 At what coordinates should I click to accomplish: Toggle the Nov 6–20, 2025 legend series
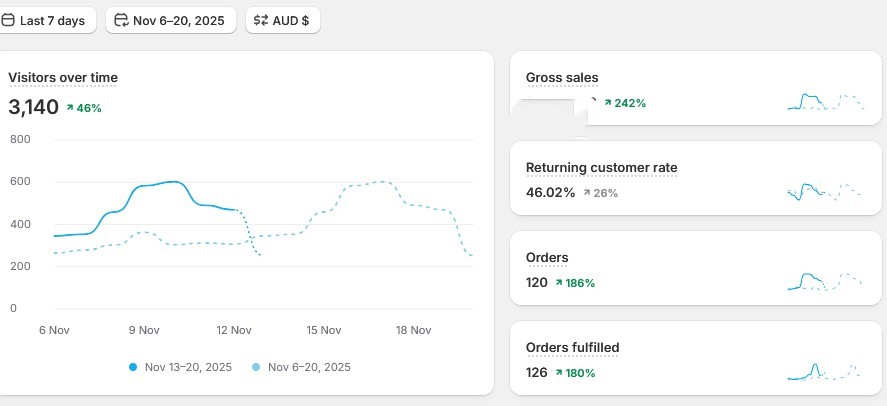(x=301, y=367)
